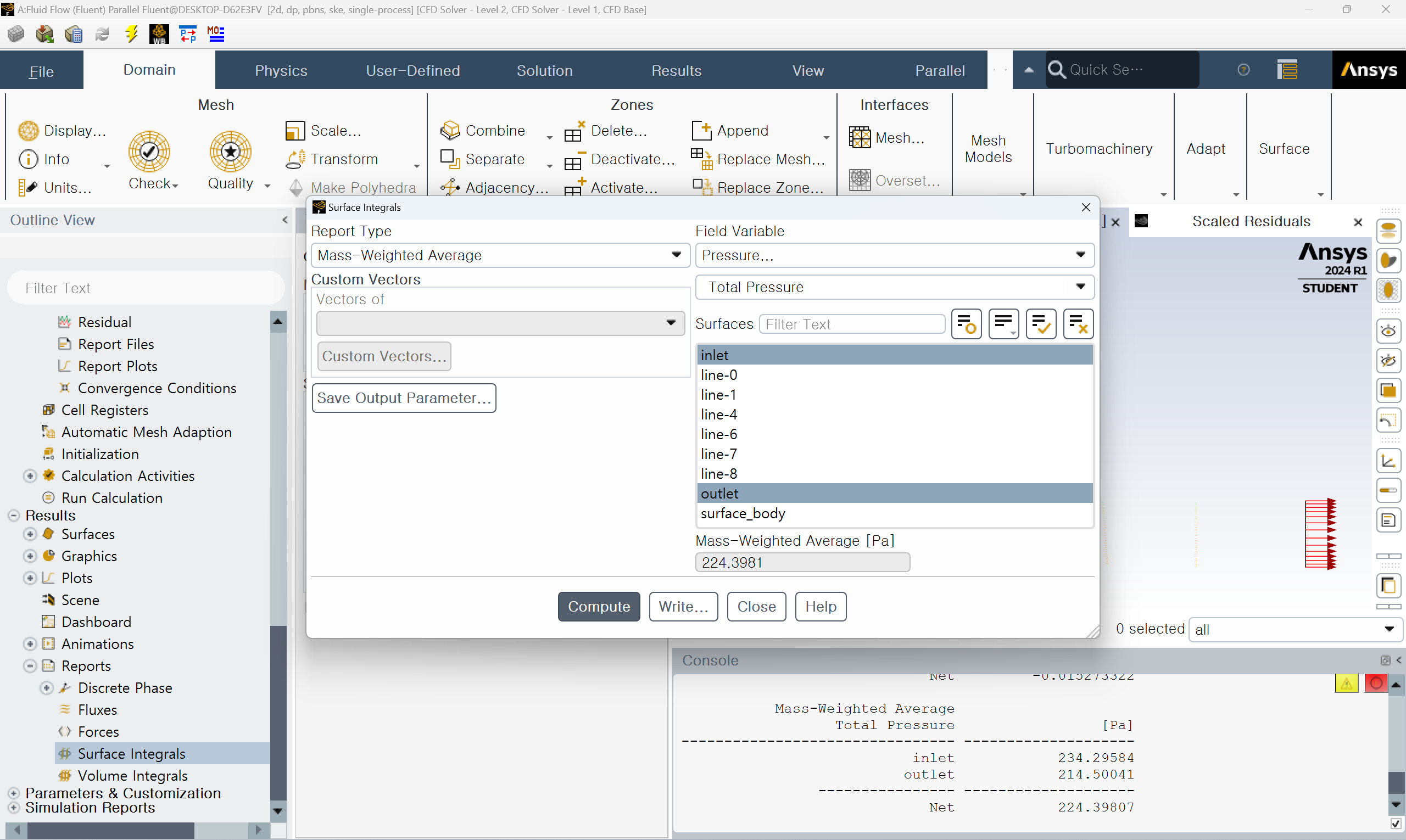Click console red stop icon
1406x840 pixels.
click(x=1376, y=683)
